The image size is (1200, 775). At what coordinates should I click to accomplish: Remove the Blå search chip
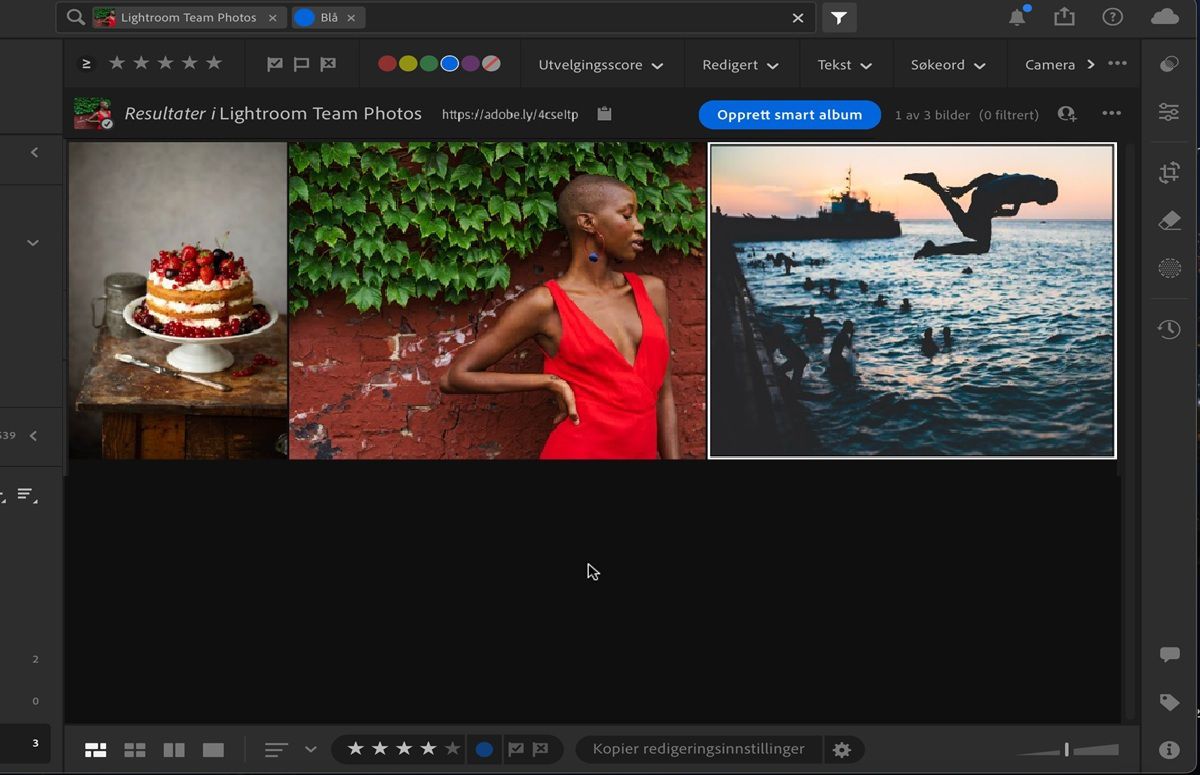pyautogui.click(x=350, y=17)
